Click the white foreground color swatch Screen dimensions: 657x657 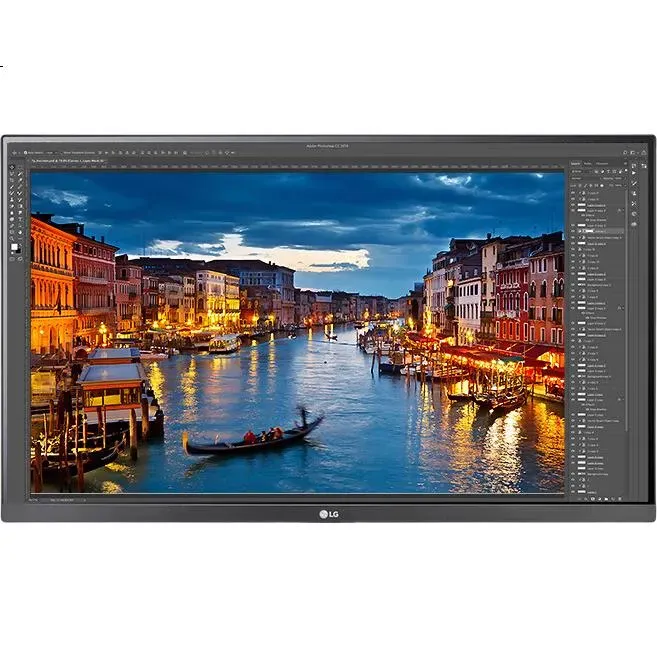pos(14,246)
